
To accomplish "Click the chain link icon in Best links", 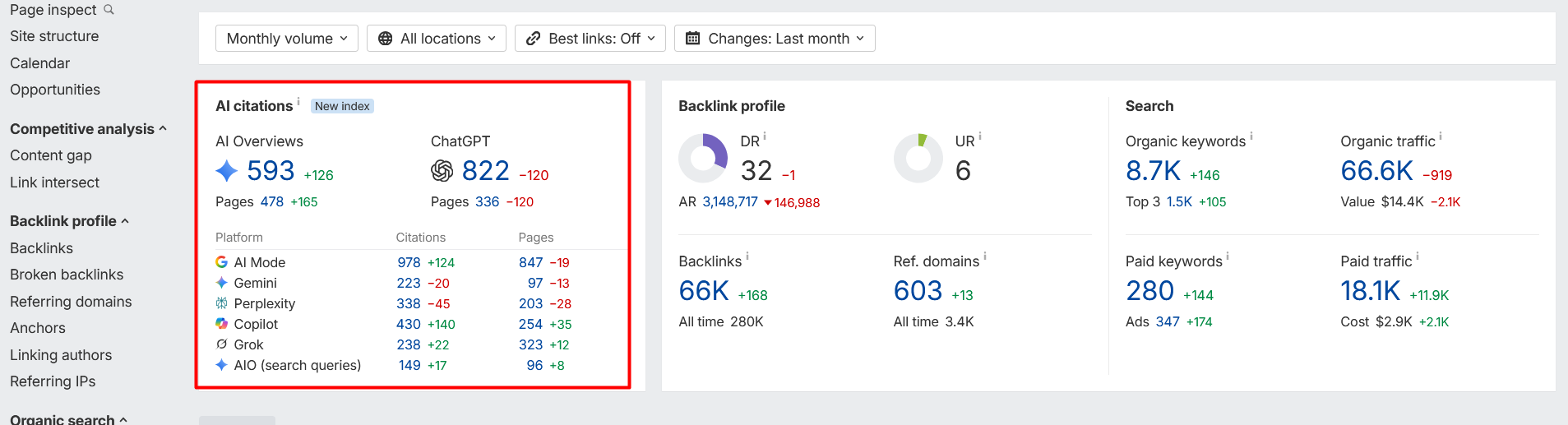I will (x=533, y=39).
